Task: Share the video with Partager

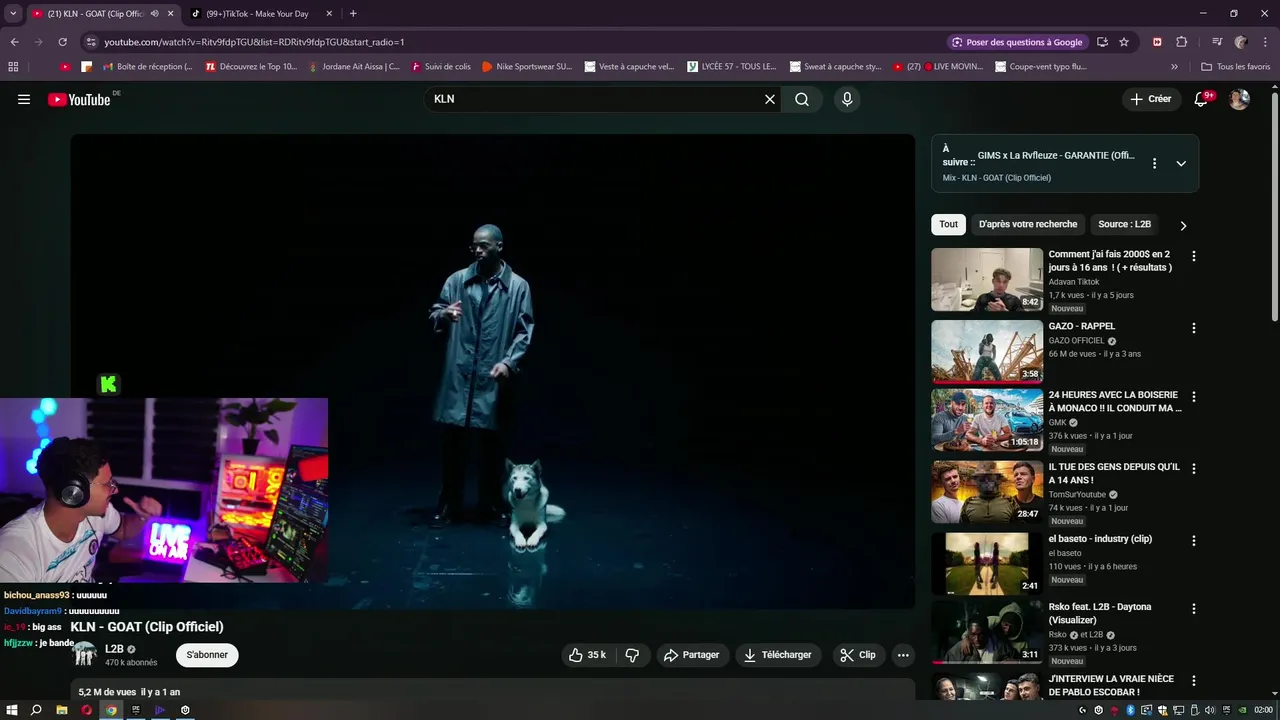Action: pyautogui.click(x=691, y=655)
